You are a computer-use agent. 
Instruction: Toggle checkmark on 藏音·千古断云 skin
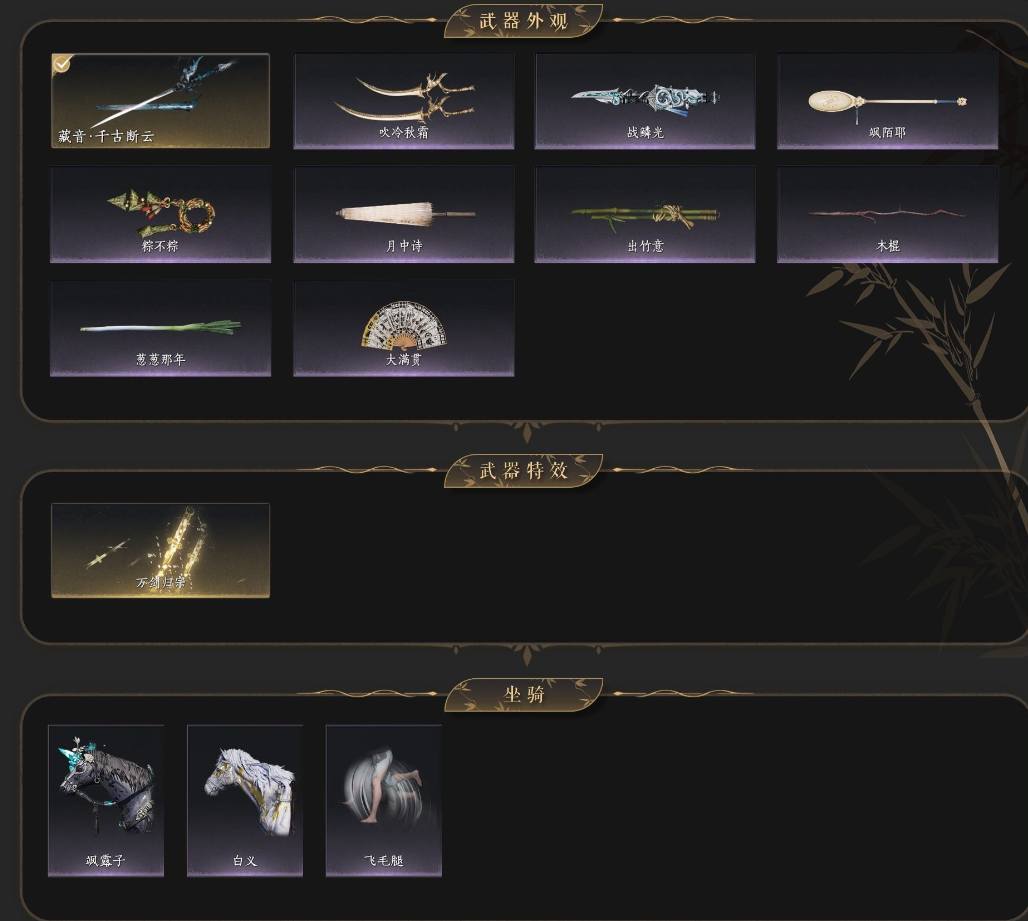[61, 64]
